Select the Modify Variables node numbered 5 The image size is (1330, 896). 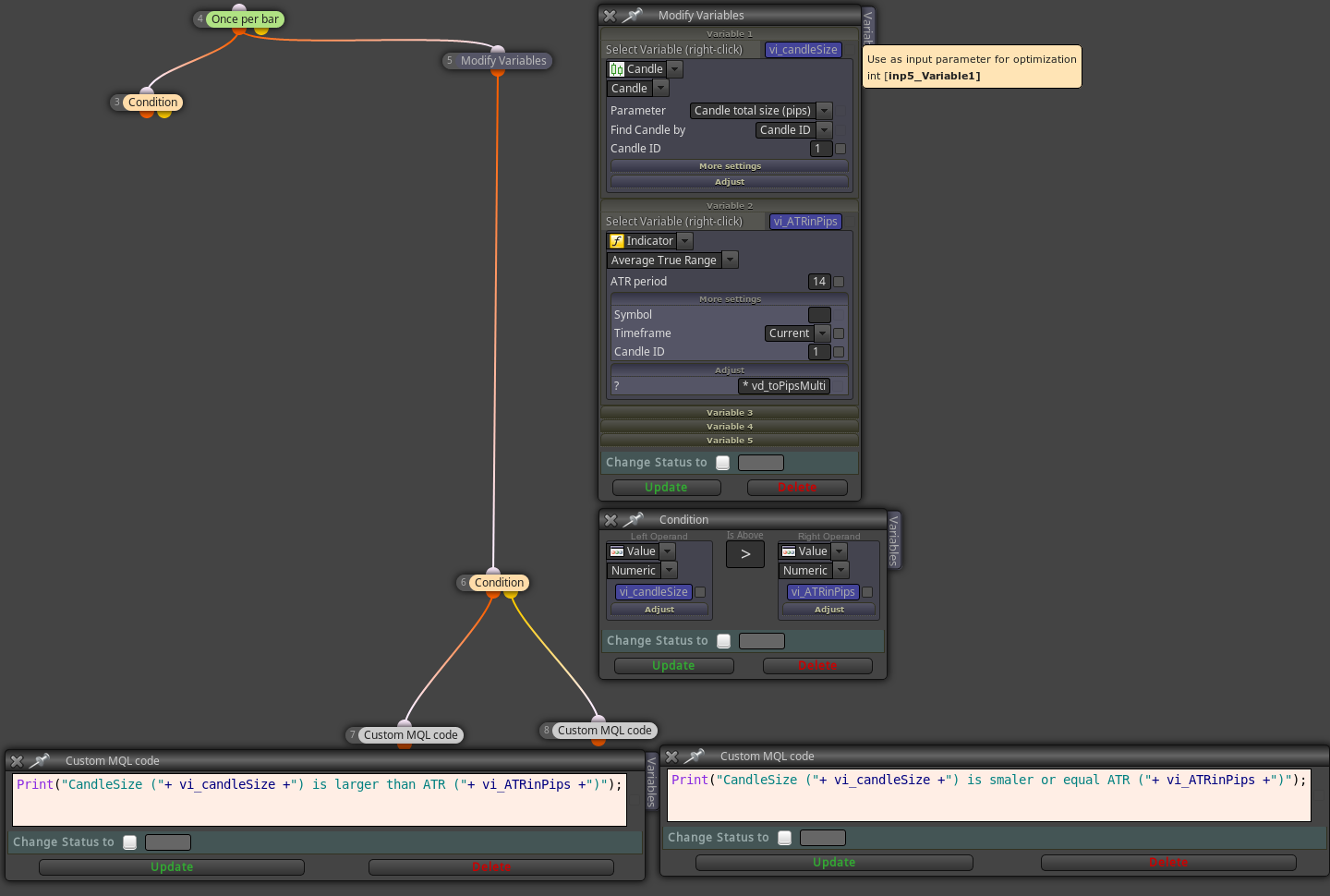coord(503,61)
